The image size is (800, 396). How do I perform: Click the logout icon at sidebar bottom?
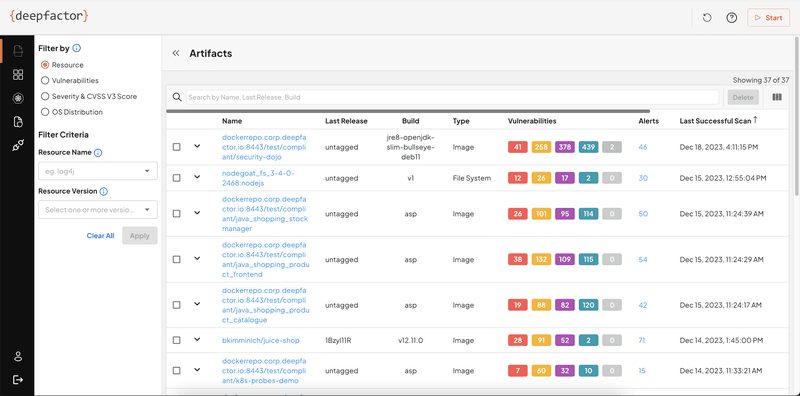point(18,380)
